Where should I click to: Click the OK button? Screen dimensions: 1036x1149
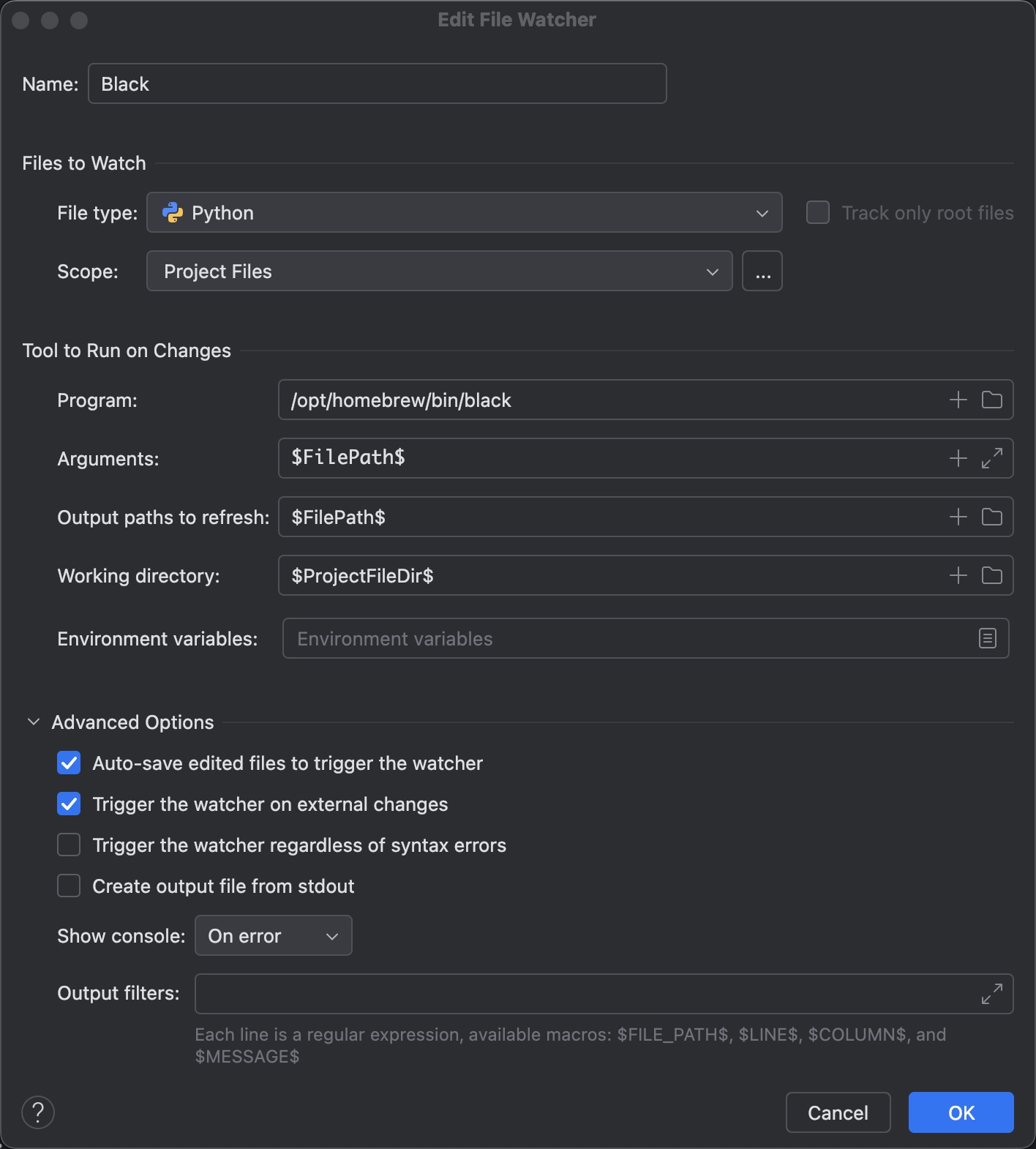[x=961, y=1112]
